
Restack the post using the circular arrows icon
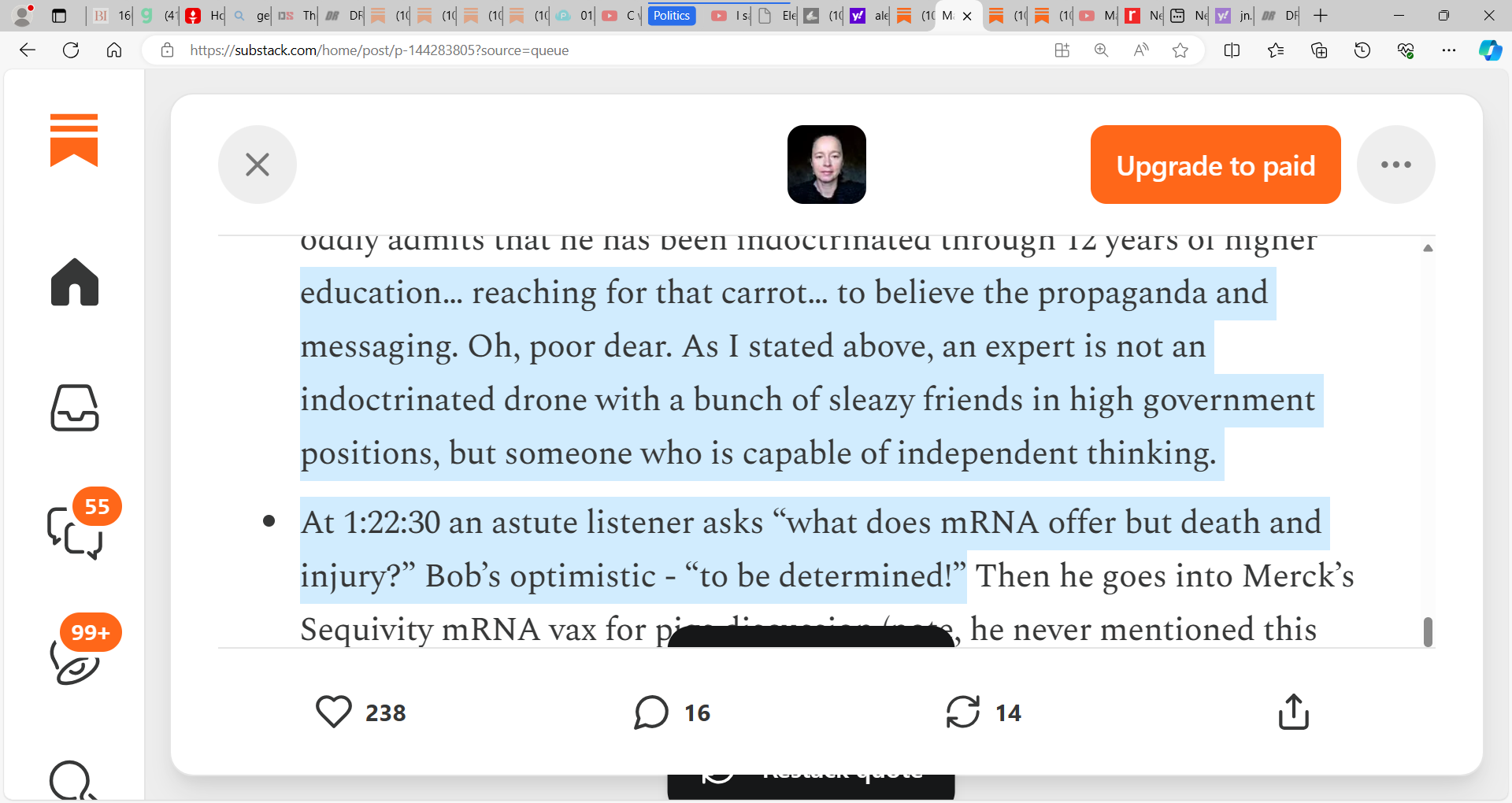pos(963,712)
